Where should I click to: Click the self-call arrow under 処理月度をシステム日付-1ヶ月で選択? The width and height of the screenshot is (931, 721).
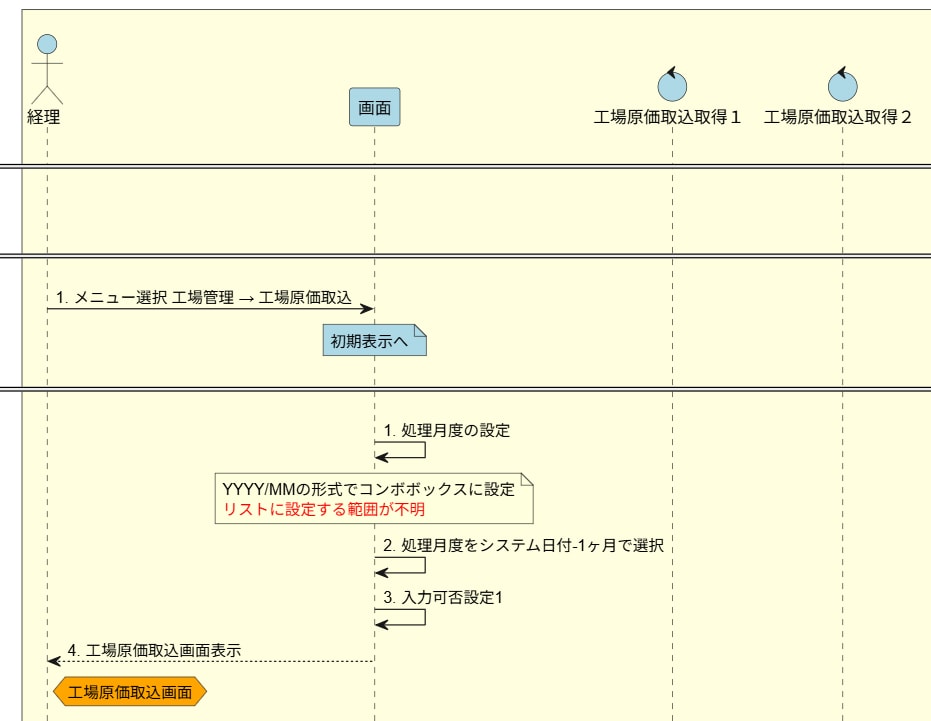pos(400,565)
